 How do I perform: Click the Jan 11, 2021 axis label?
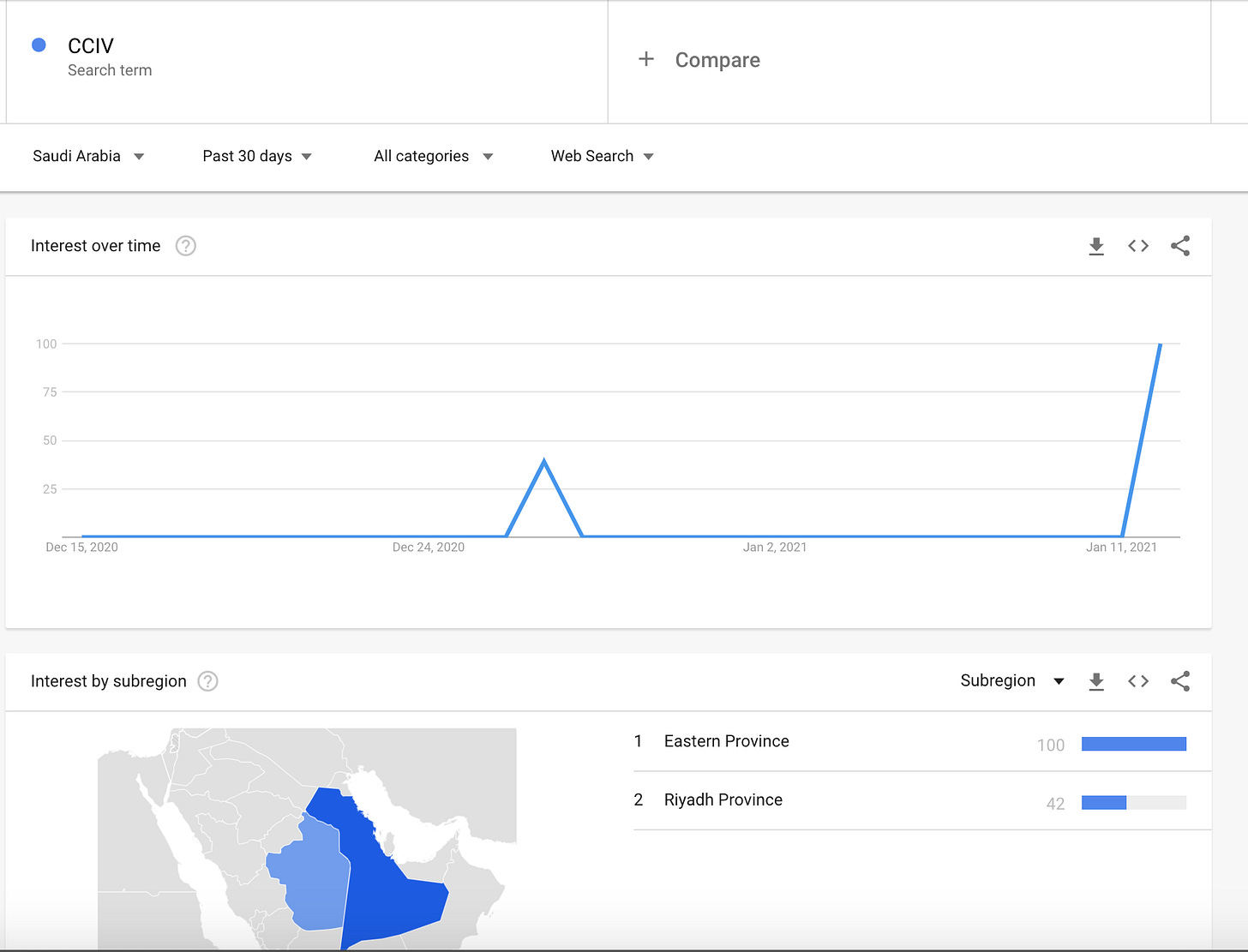pyautogui.click(x=1121, y=548)
